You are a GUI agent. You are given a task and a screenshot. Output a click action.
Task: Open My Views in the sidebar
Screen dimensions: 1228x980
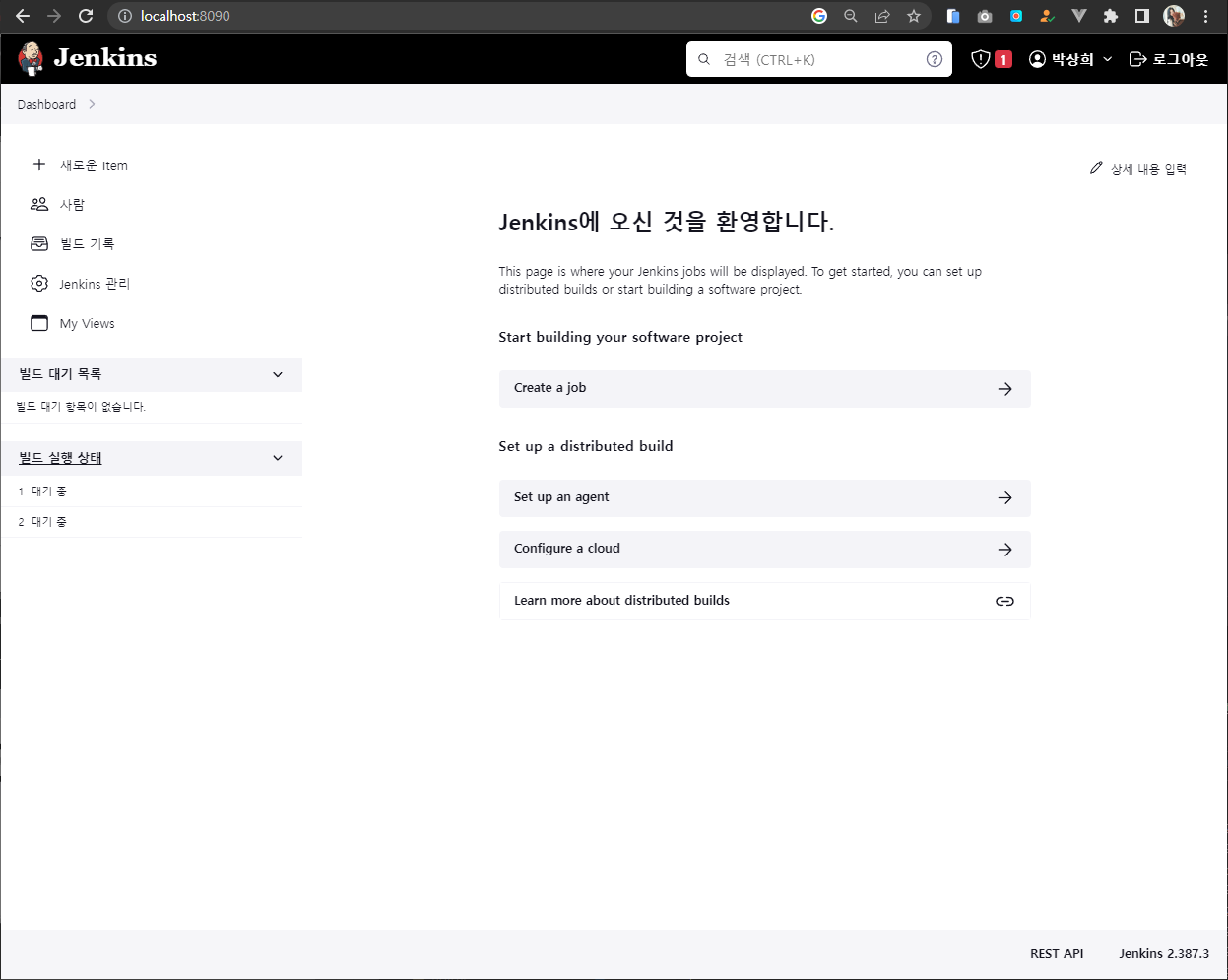pos(87,323)
